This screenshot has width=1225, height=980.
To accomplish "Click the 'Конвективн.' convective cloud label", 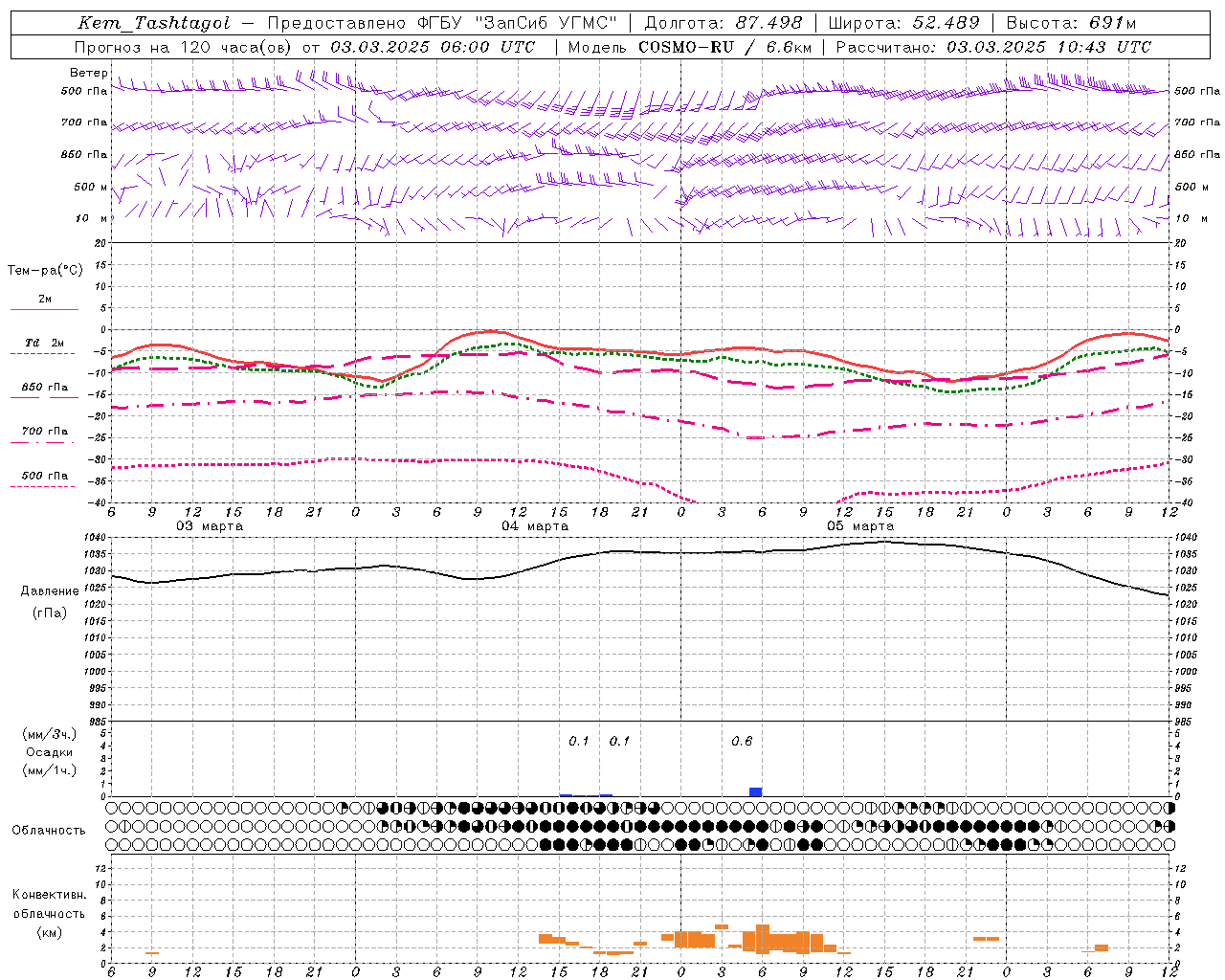I will click(x=49, y=895).
